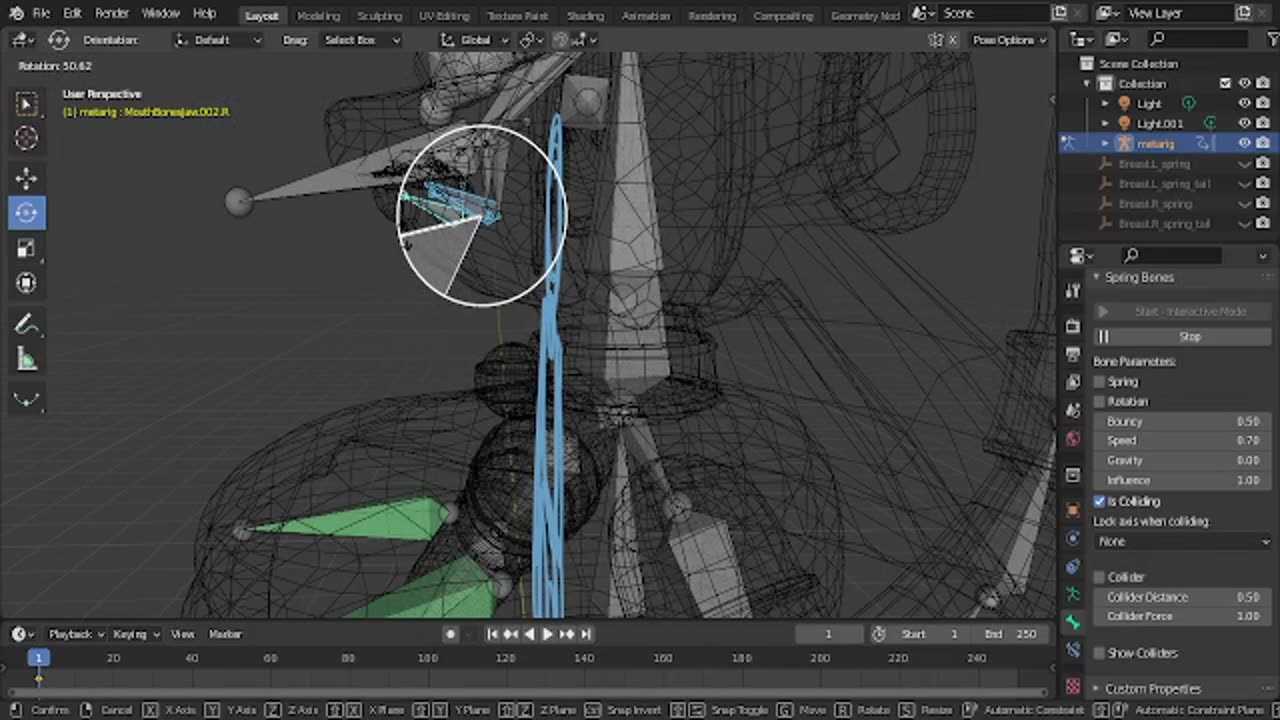Screen dimensions: 1280x720
Task: Toggle the auto keying record button
Action: (x=451, y=634)
